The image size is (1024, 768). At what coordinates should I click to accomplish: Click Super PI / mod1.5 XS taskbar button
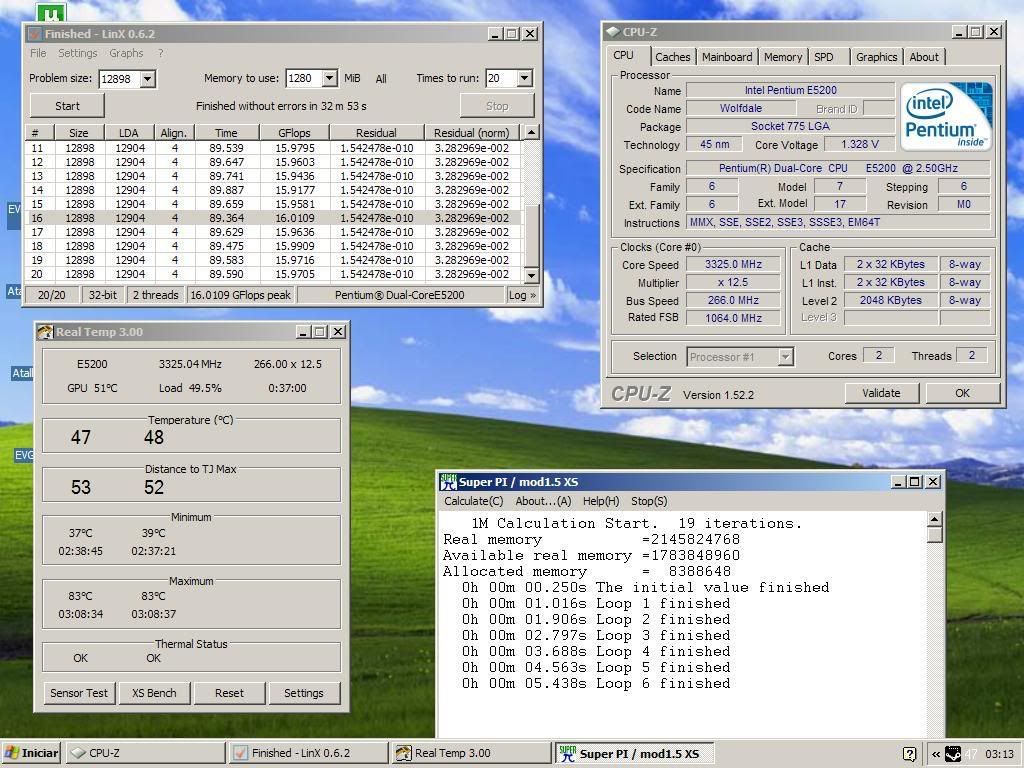point(633,753)
